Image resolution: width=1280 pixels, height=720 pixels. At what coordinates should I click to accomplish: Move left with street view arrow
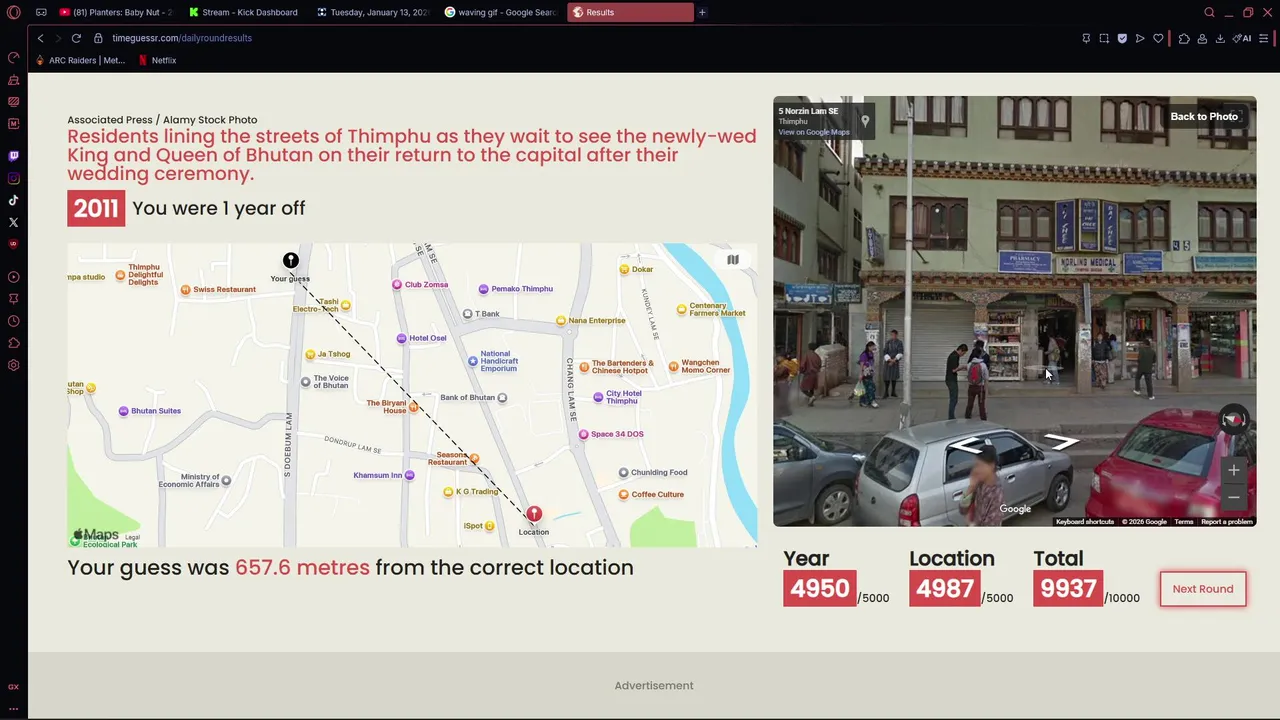(x=965, y=446)
